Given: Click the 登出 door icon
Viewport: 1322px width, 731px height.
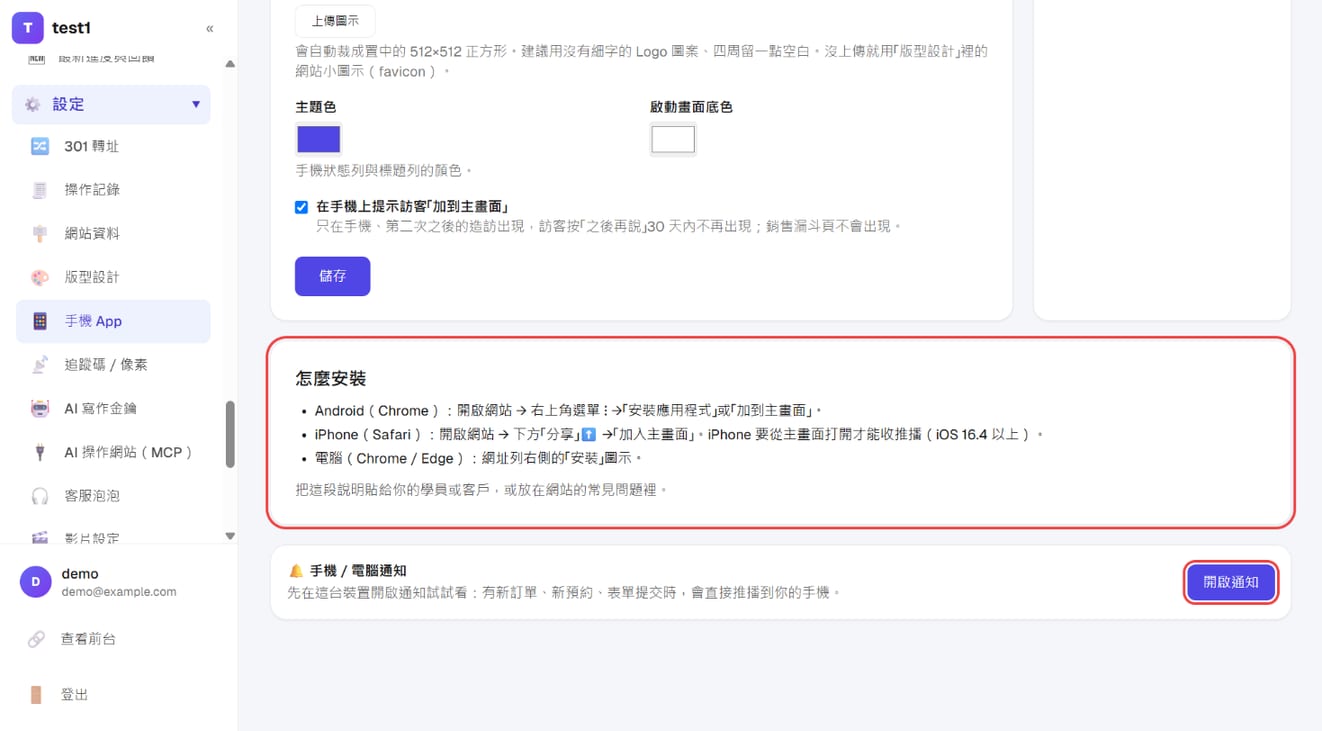Looking at the screenshot, I should (36, 695).
